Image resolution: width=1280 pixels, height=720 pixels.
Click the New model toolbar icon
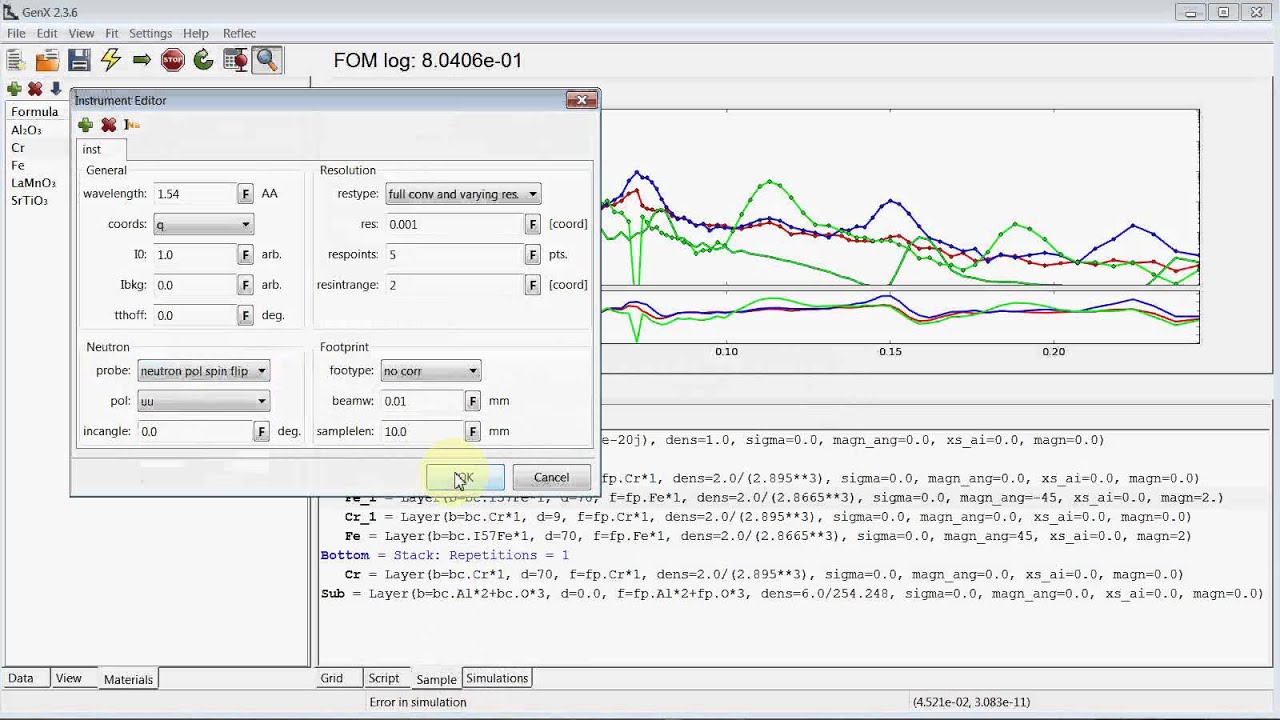point(16,60)
